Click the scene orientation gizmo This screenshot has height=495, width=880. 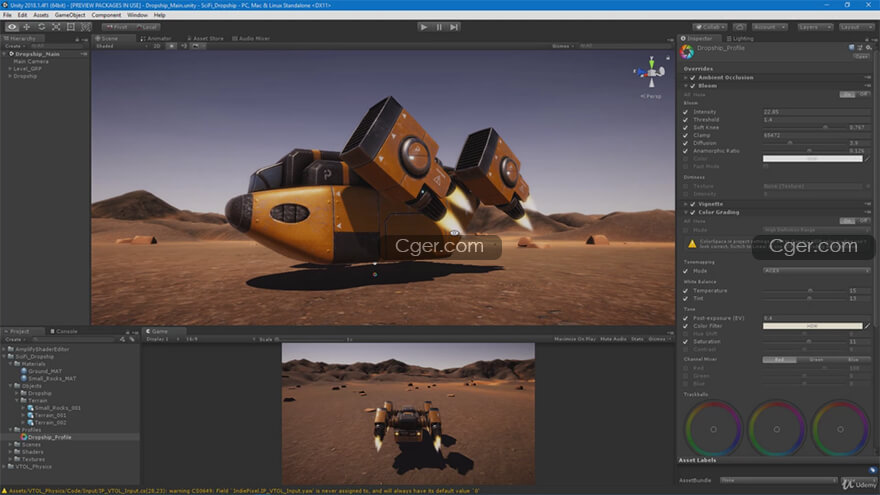pos(651,72)
